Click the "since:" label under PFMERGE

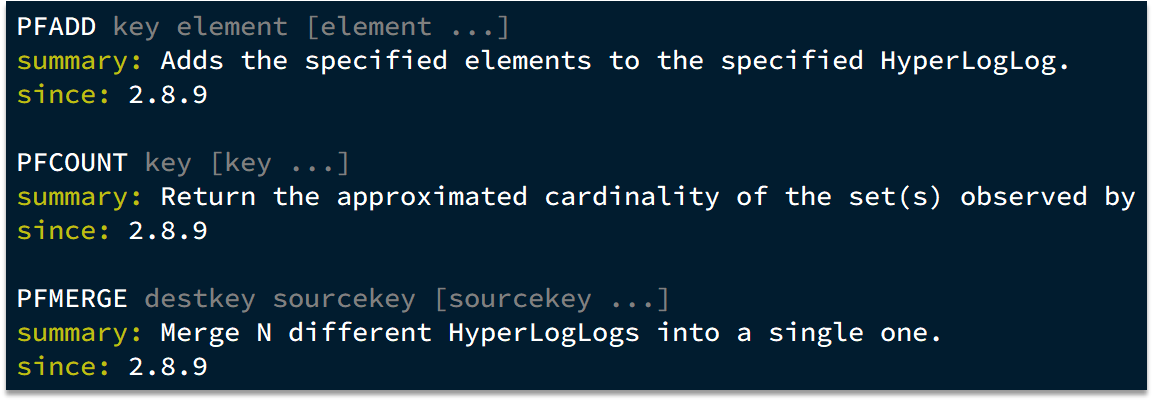click(63, 367)
